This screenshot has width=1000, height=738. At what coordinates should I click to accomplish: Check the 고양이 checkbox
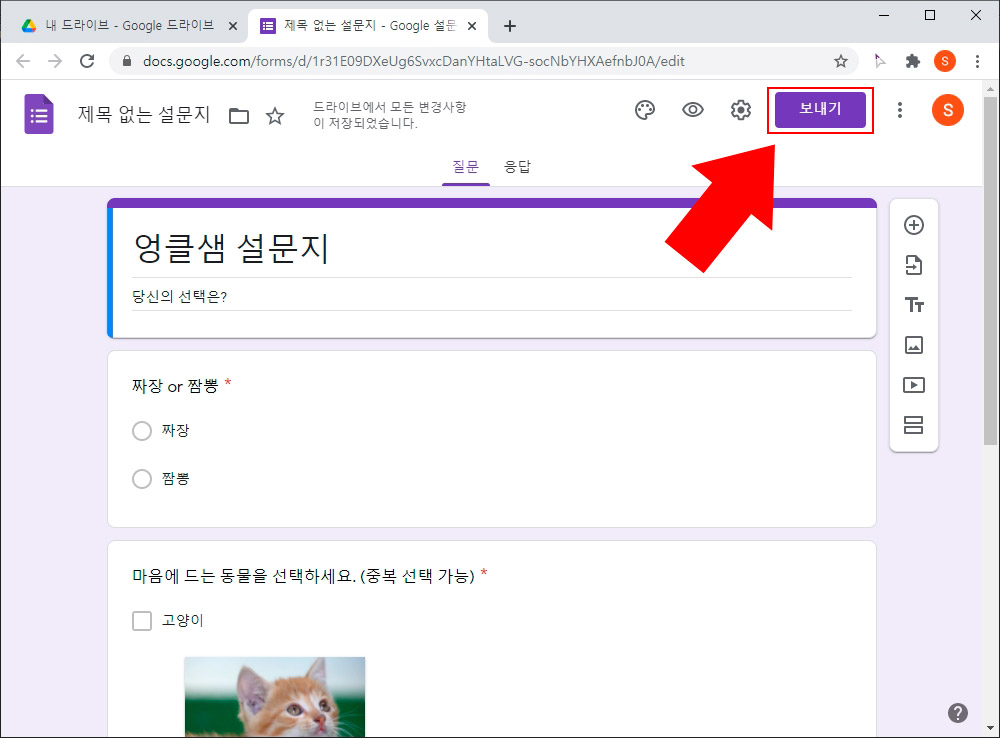pyautogui.click(x=141, y=620)
